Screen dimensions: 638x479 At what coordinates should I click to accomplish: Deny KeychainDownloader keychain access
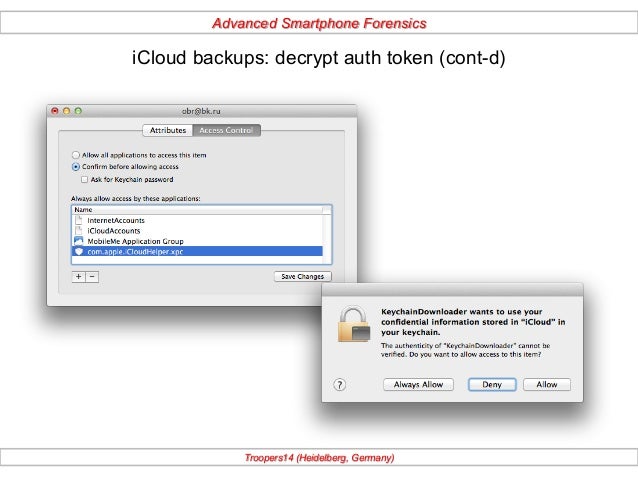click(x=492, y=385)
